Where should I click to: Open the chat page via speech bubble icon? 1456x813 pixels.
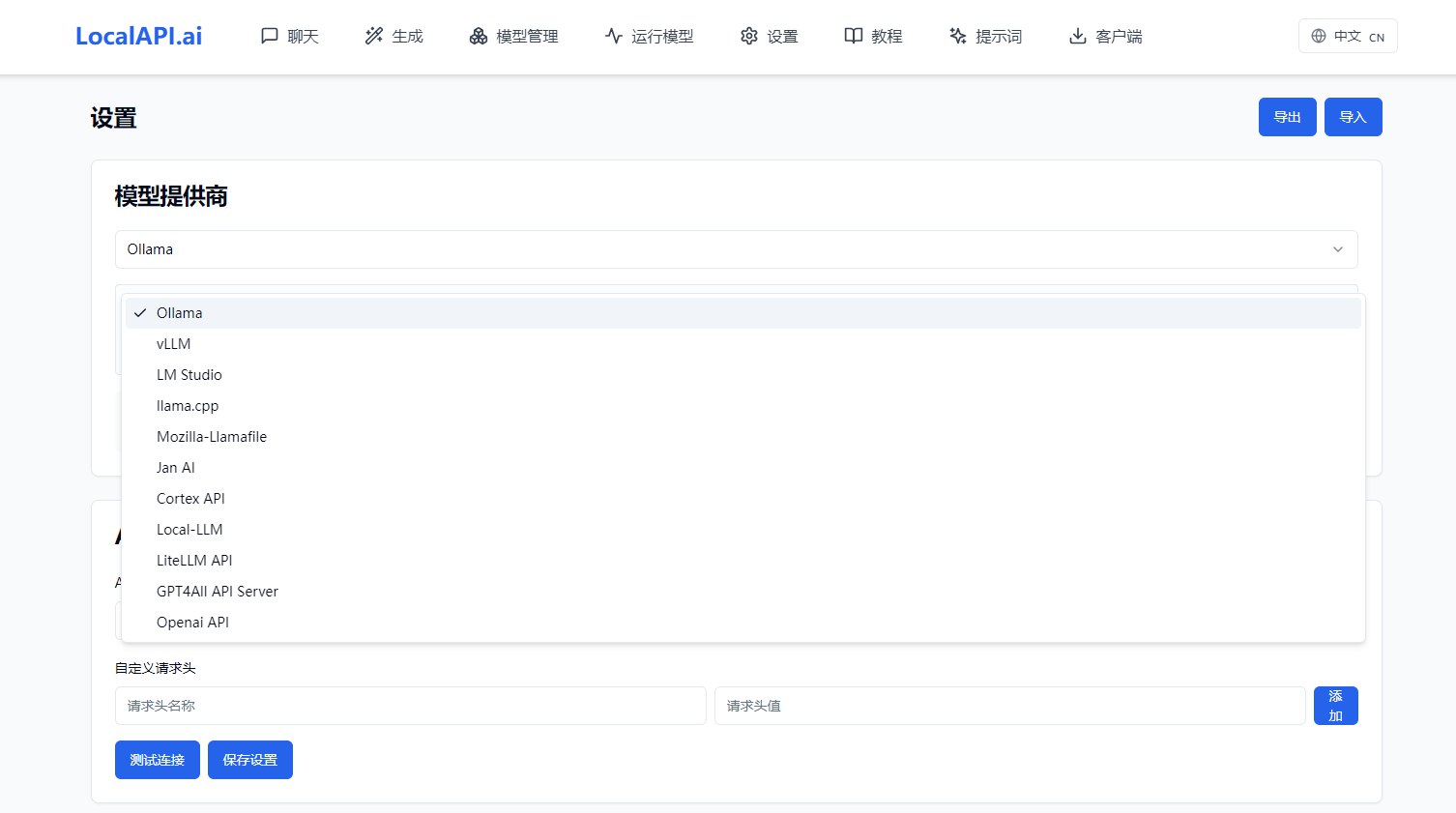(x=270, y=36)
